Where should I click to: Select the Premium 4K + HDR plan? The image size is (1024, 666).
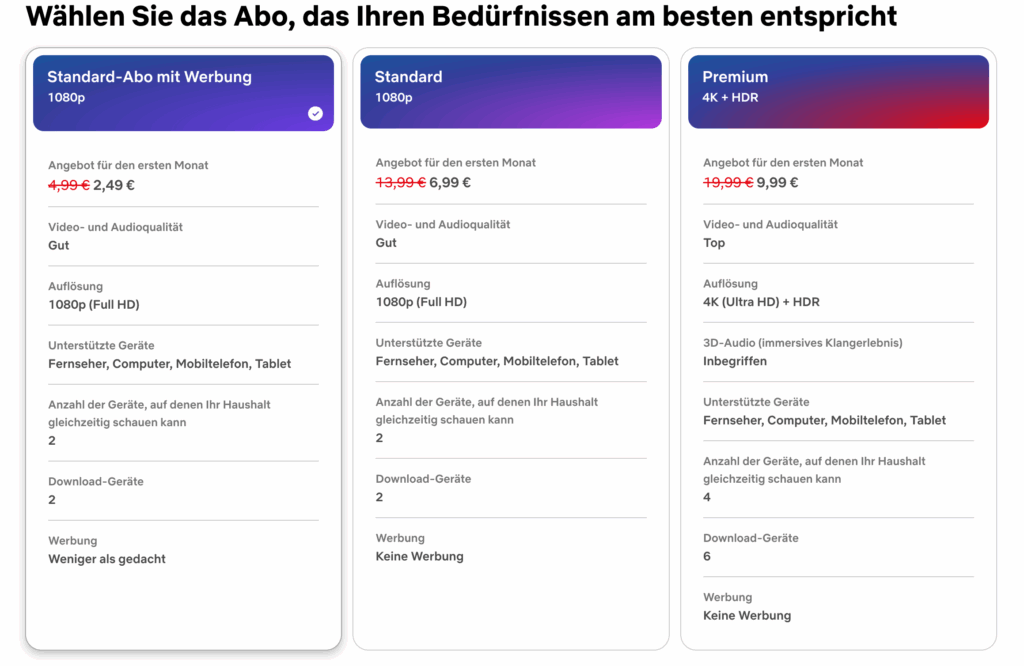838,350
